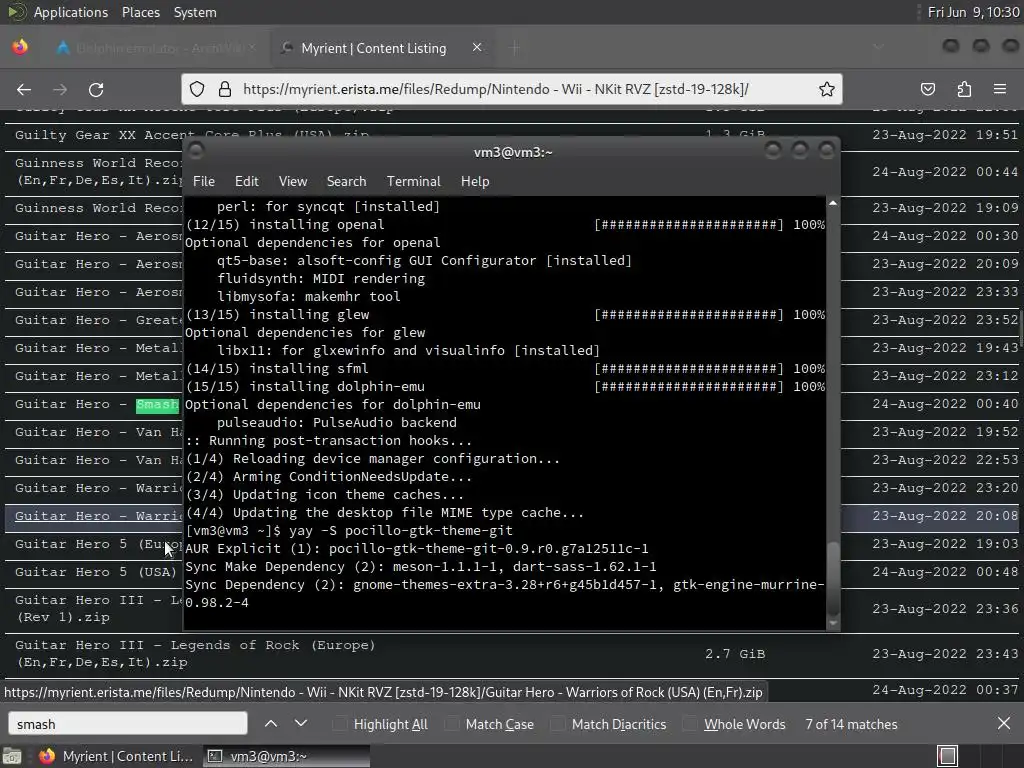Go forward with the browser arrow
The height and width of the screenshot is (768, 1024).
pyautogui.click(x=60, y=89)
